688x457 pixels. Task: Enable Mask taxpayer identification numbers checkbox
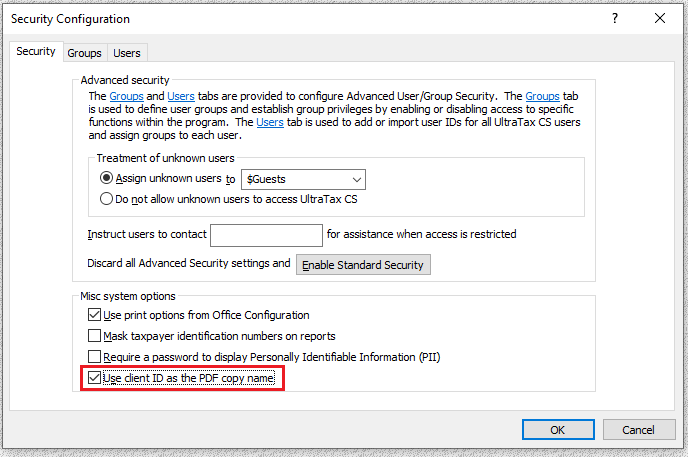(x=95, y=336)
